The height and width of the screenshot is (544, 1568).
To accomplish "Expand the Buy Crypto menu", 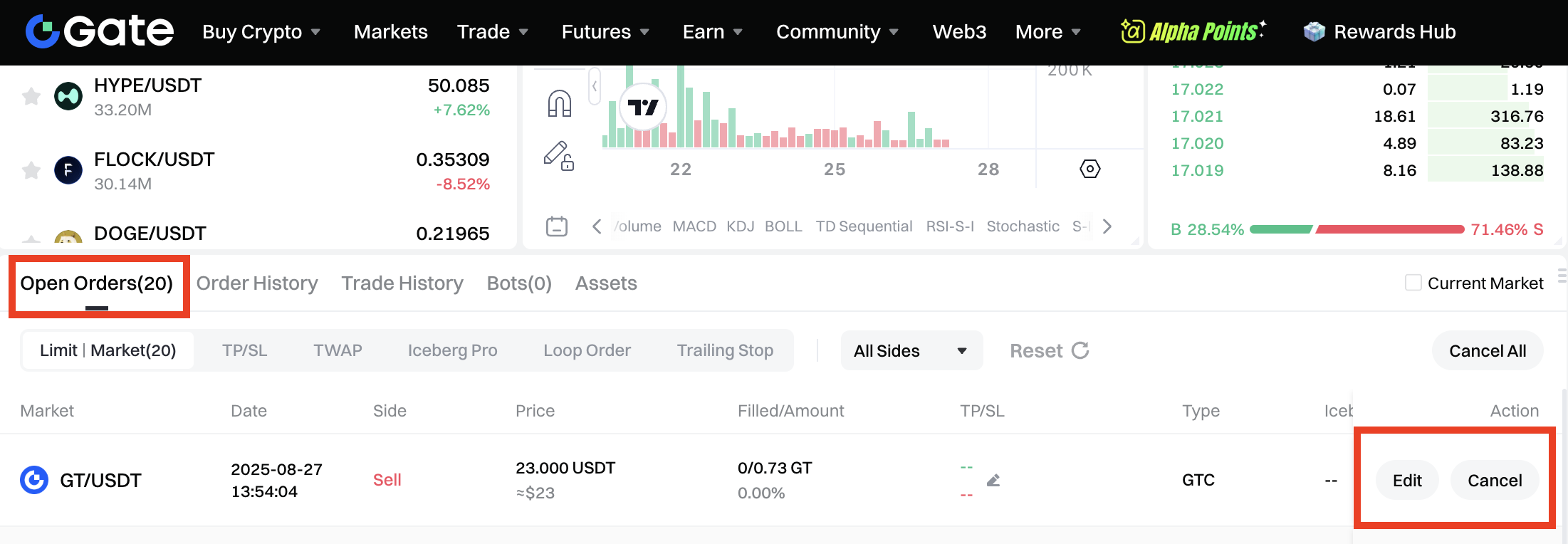I will [261, 32].
